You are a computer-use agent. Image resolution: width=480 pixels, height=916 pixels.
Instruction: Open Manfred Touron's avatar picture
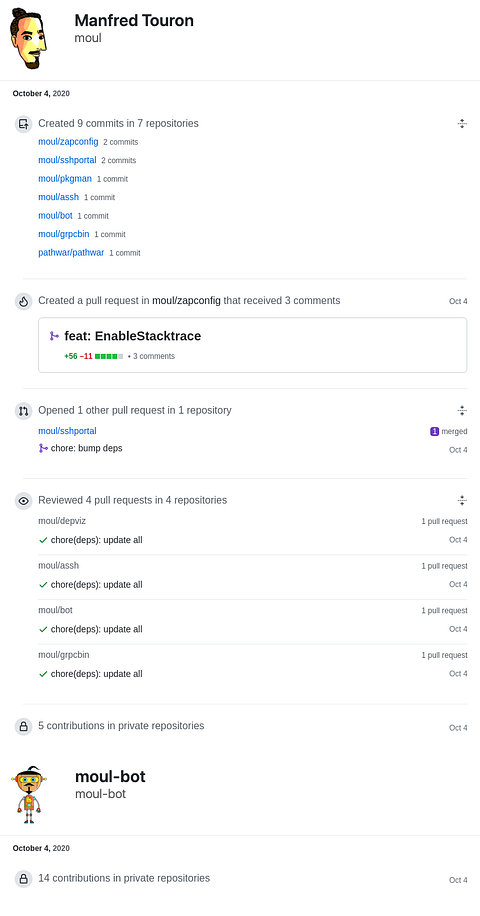pos(28,38)
